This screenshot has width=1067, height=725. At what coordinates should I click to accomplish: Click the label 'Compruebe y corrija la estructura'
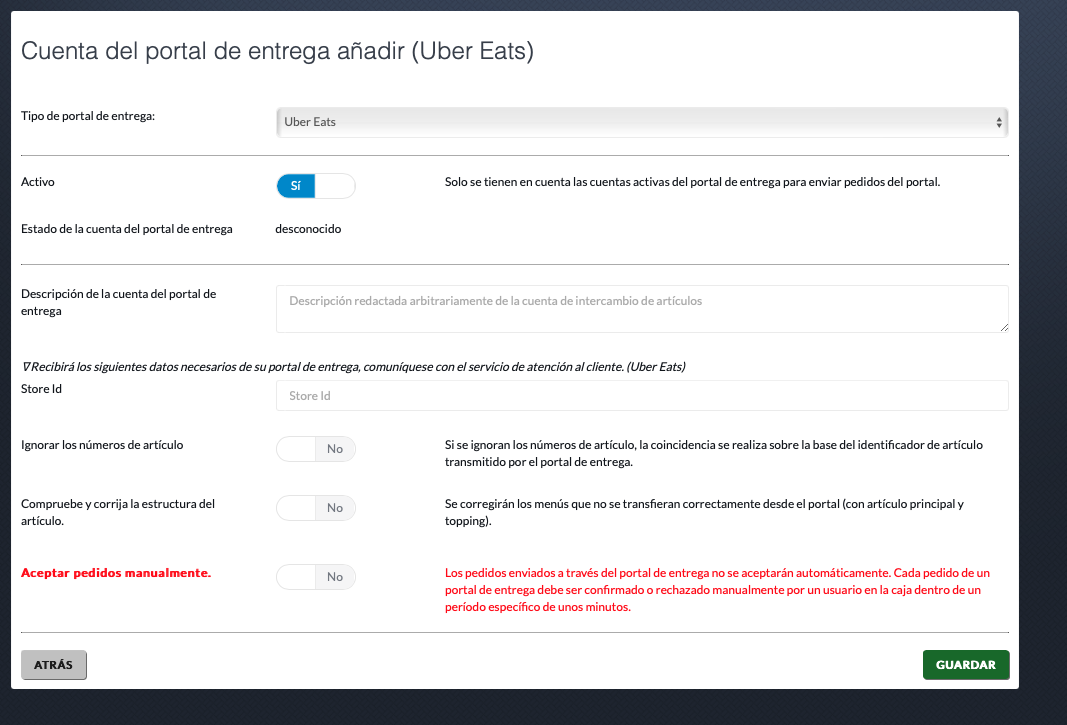[x=118, y=512]
